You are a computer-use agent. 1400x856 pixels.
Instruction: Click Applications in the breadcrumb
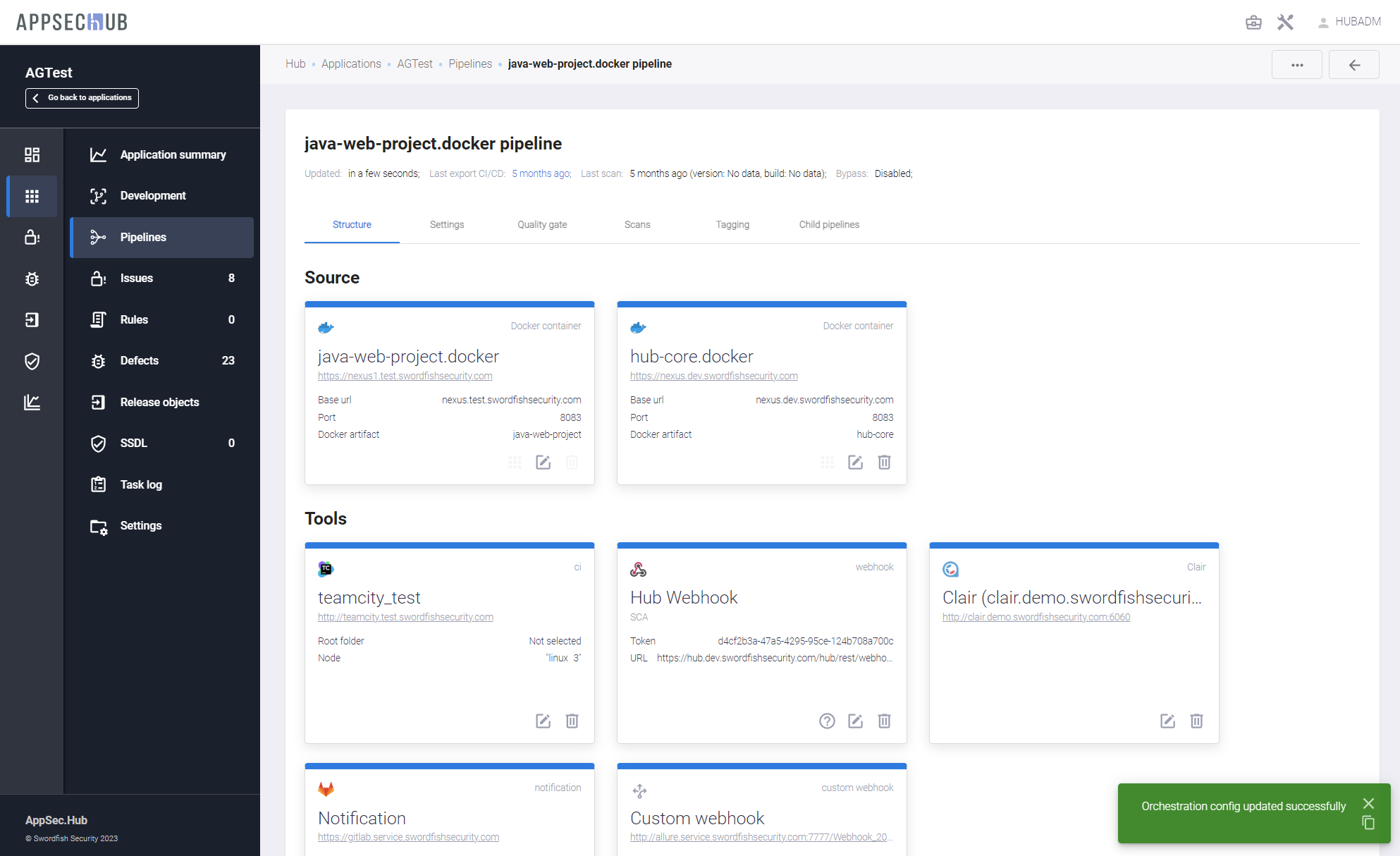(x=350, y=63)
